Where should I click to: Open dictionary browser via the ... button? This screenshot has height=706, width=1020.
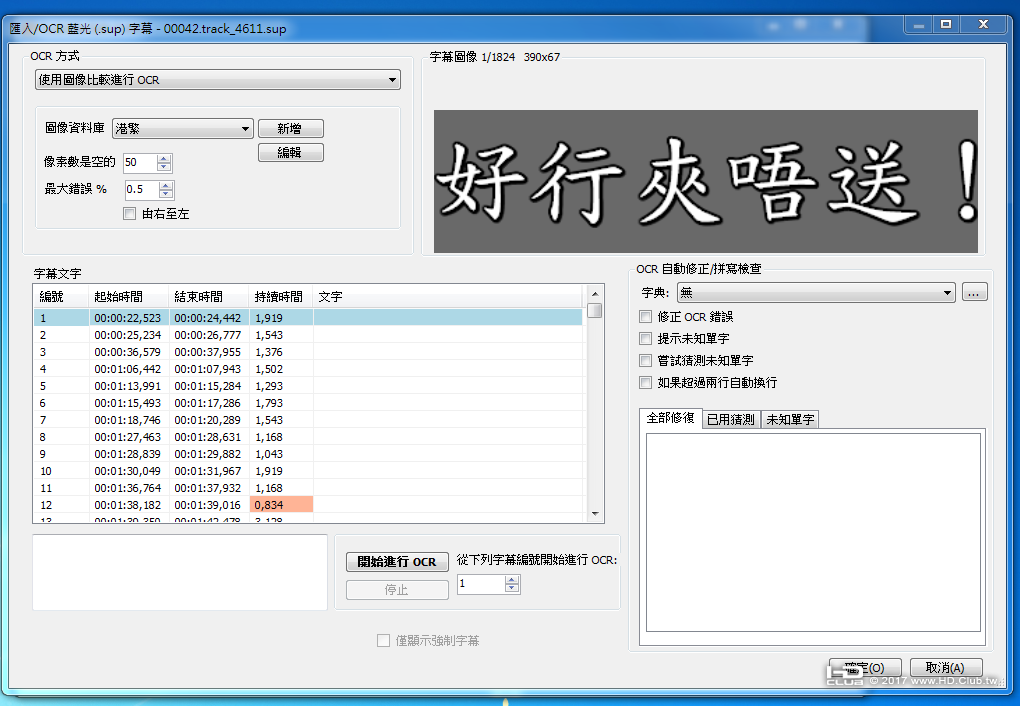[974, 292]
